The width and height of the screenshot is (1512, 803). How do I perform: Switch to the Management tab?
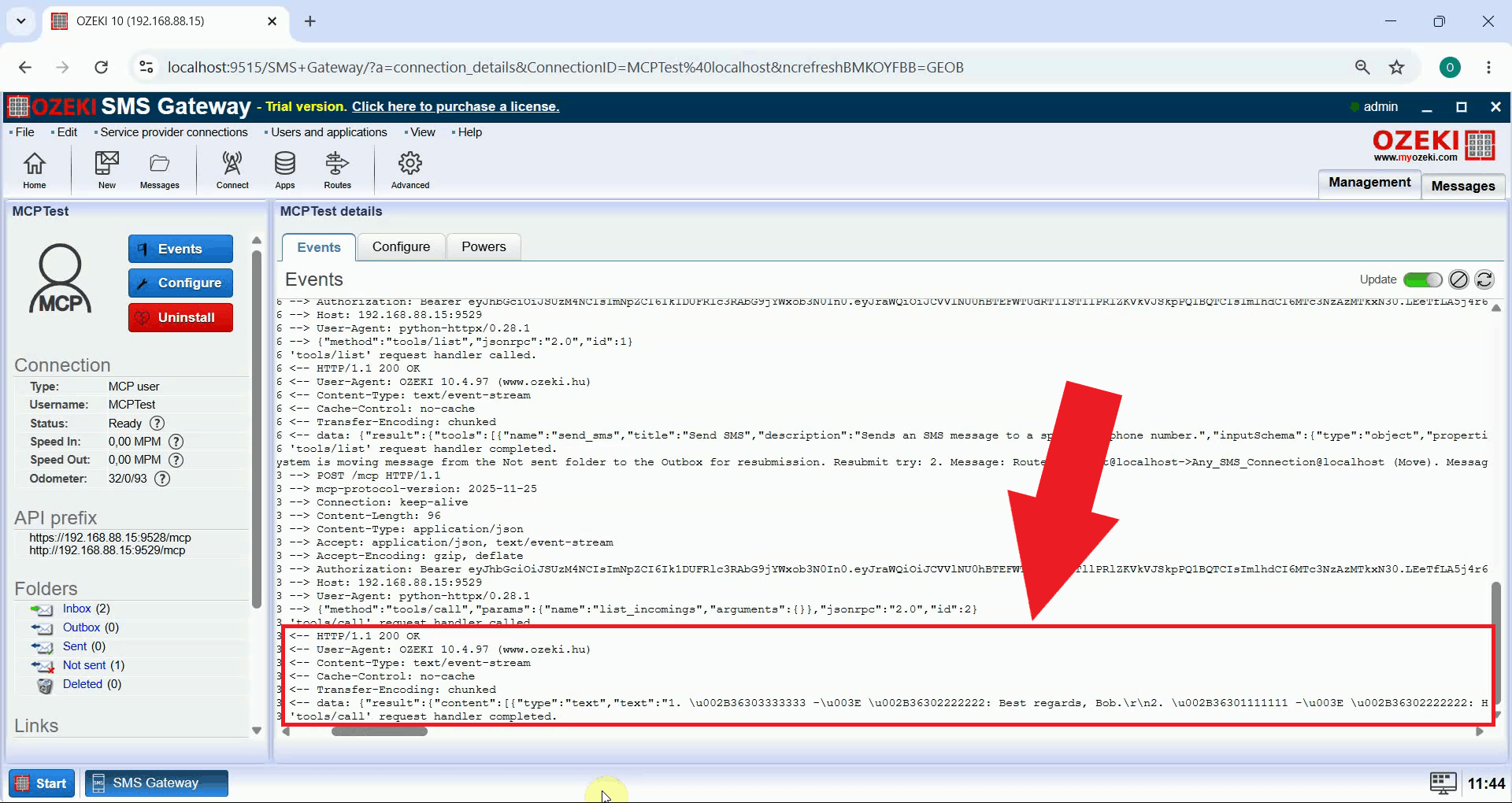pos(1369,183)
